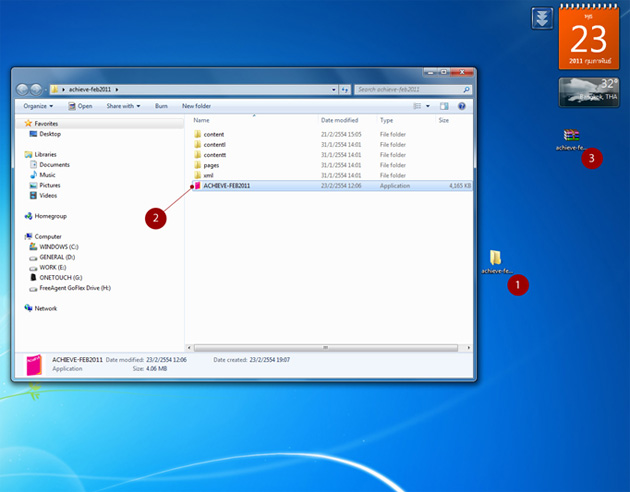The image size is (630, 492).
Task: Expand the arrow after achieve-feb2011 in path
Action: pyautogui.click(x=117, y=90)
